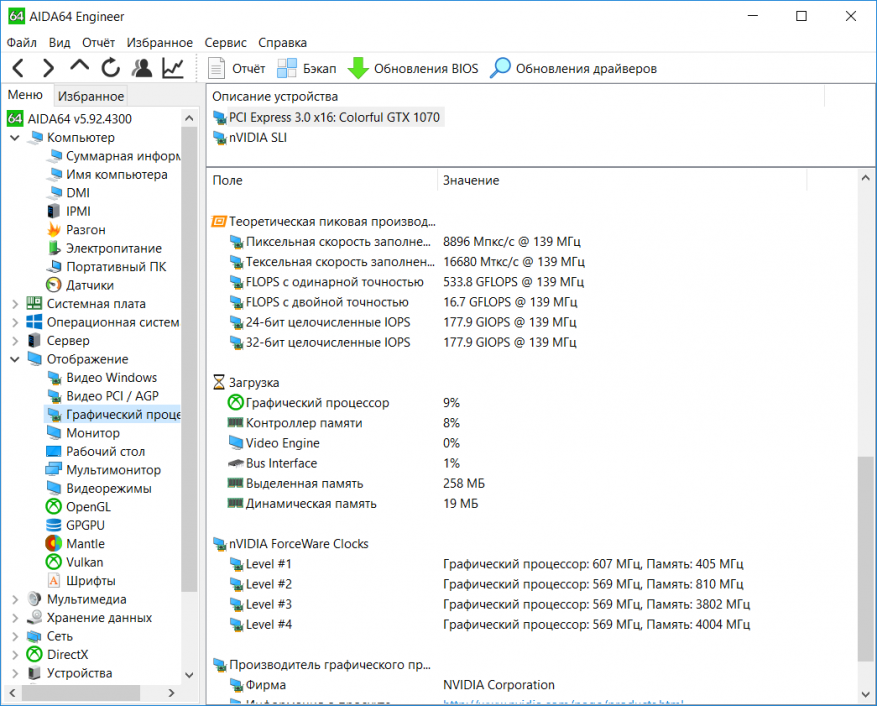Open the Сервис menu
This screenshot has width=877, height=706.
pos(225,43)
